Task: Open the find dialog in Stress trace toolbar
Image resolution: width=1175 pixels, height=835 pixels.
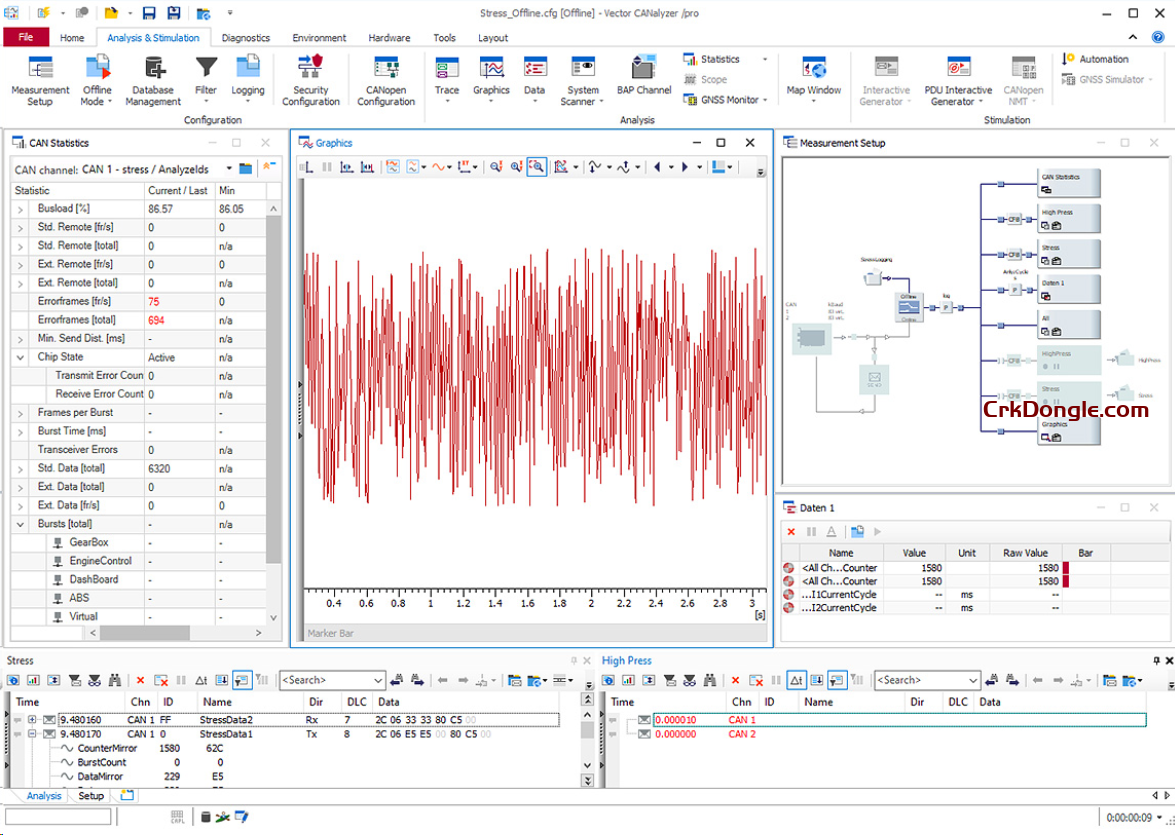Action: tap(115, 680)
